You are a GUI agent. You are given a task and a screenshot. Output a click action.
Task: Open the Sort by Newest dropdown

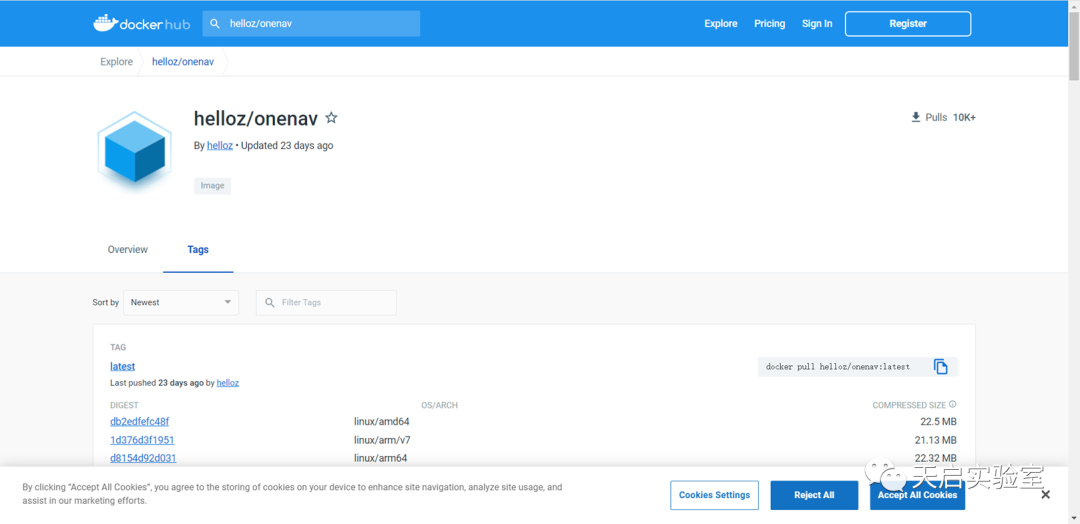[181, 302]
